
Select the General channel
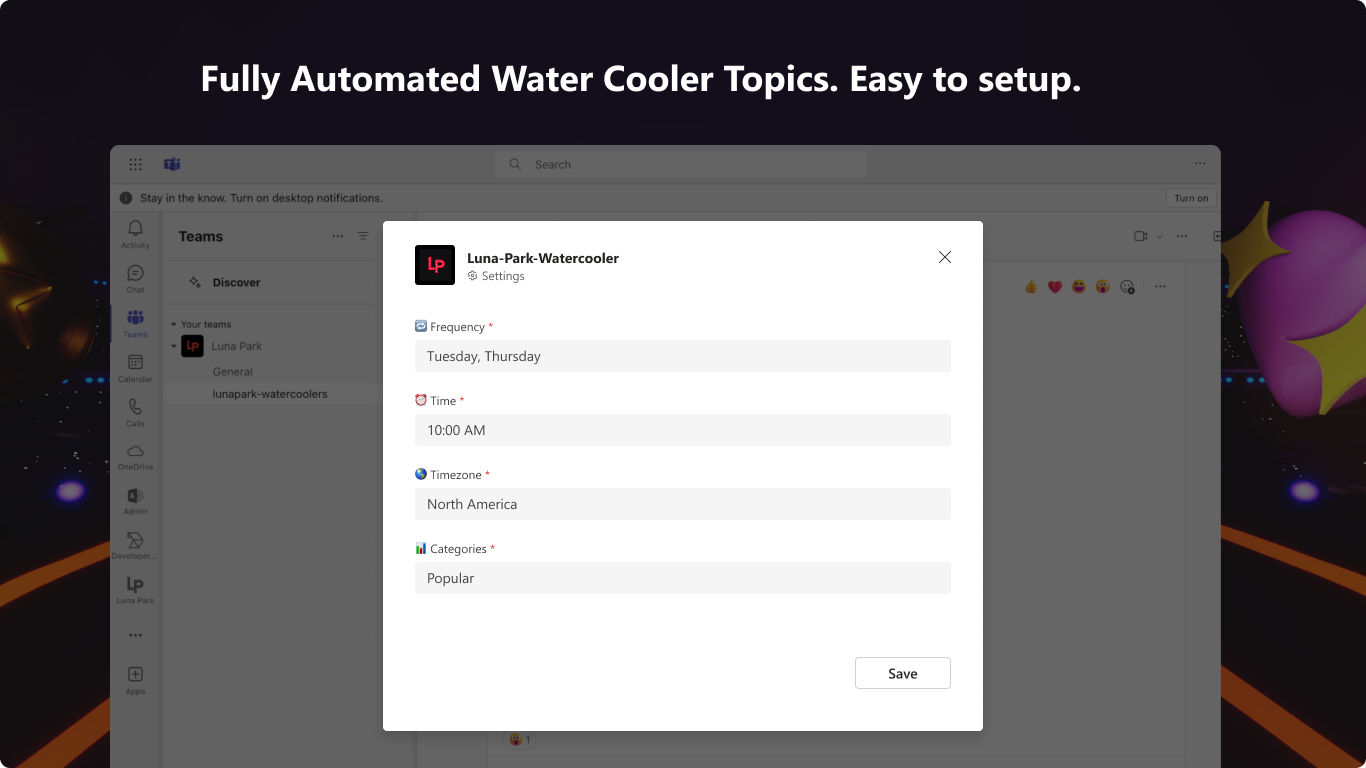tap(232, 371)
